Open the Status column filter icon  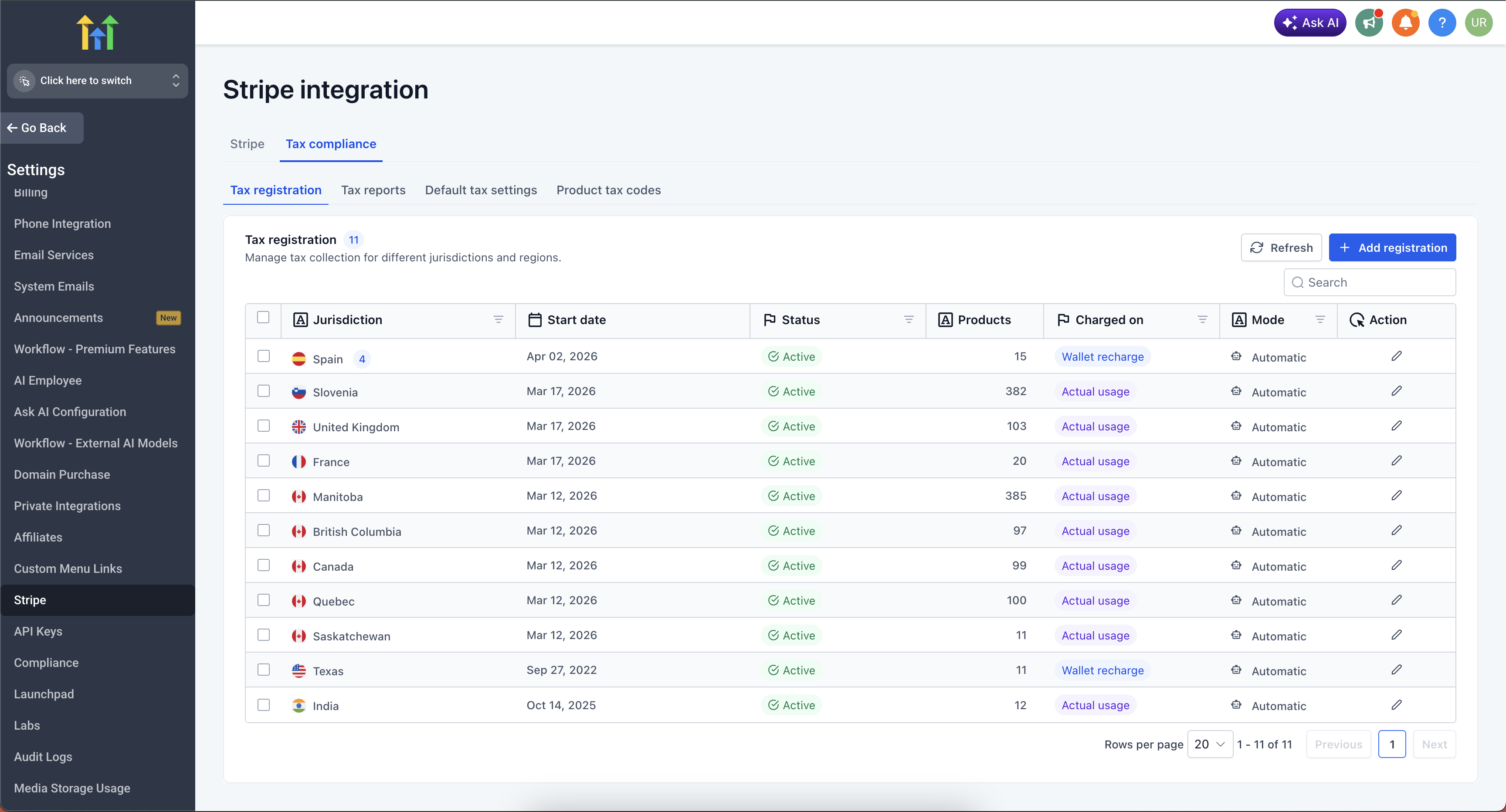pos(909,319)
